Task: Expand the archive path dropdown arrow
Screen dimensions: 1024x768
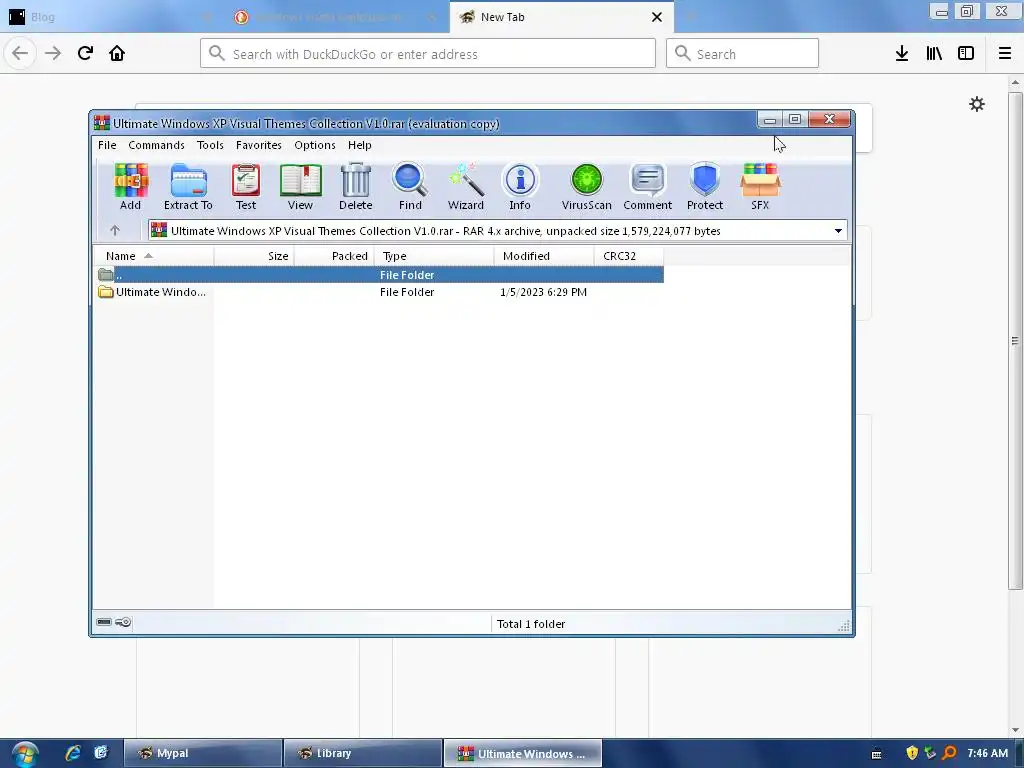Action: 838,231
